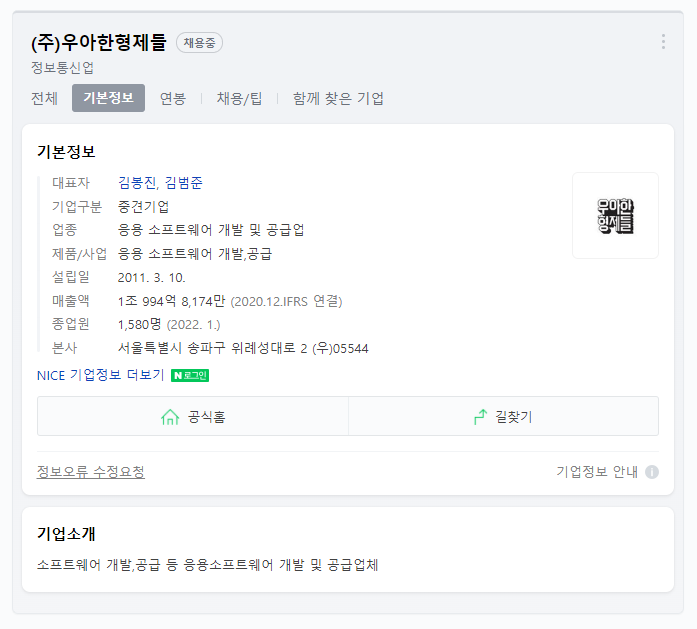The image size is (697, 629).
Task: Click the 정보통신업 industry label
Action: (62, 68)
